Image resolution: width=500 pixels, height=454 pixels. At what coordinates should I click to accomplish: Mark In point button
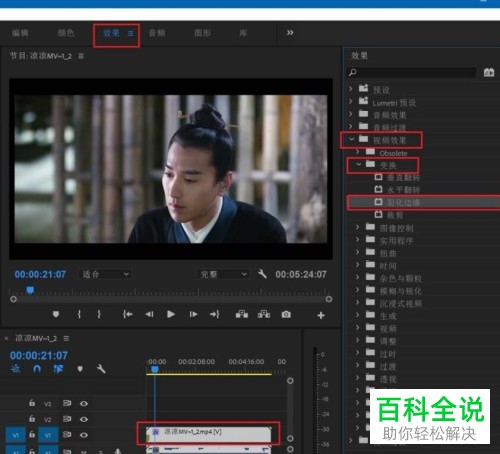coord(79,314)
